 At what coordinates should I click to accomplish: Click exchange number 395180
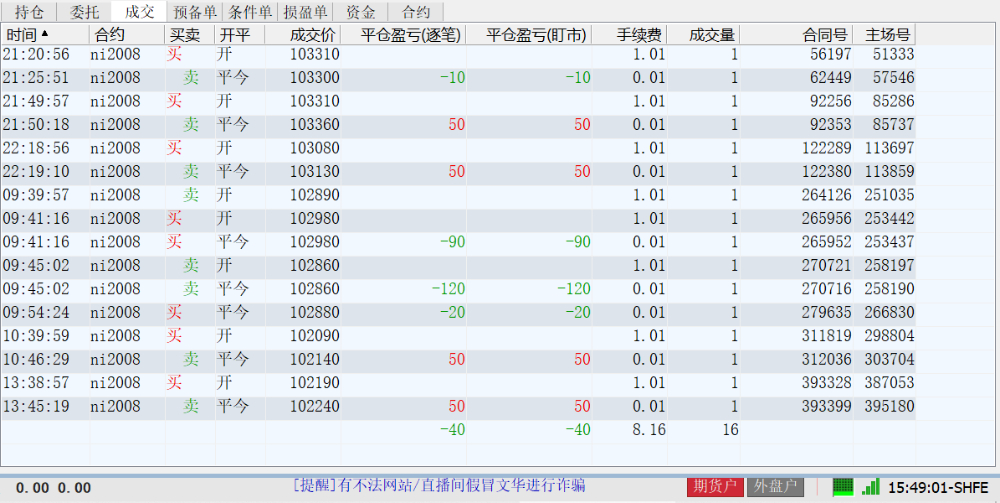coord(890,406)
